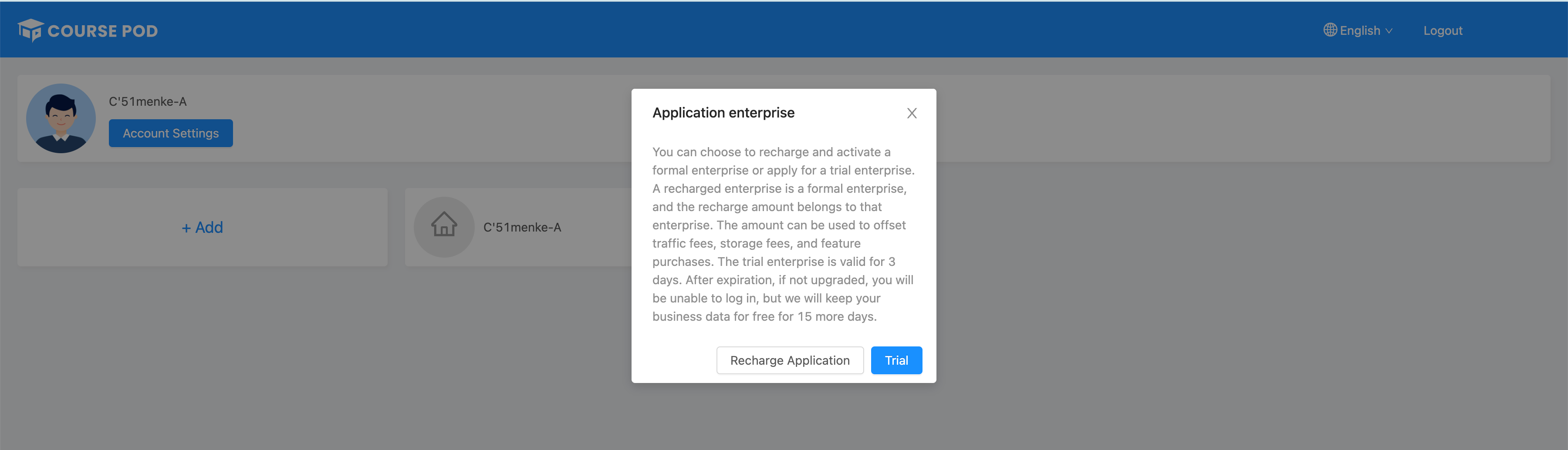Click the globe language icon

[x=1330, y=30]
